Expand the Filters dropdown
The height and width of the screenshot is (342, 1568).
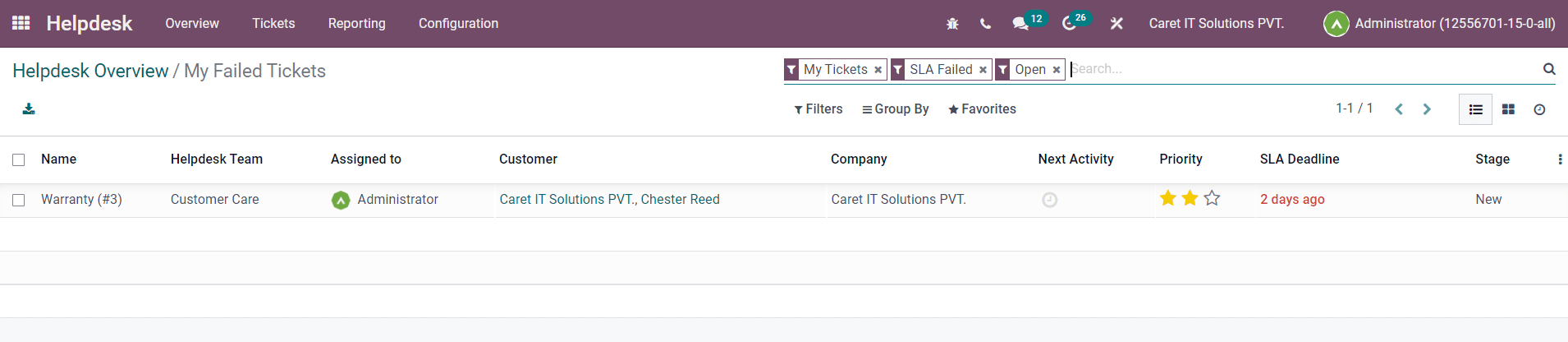[818, 109]
